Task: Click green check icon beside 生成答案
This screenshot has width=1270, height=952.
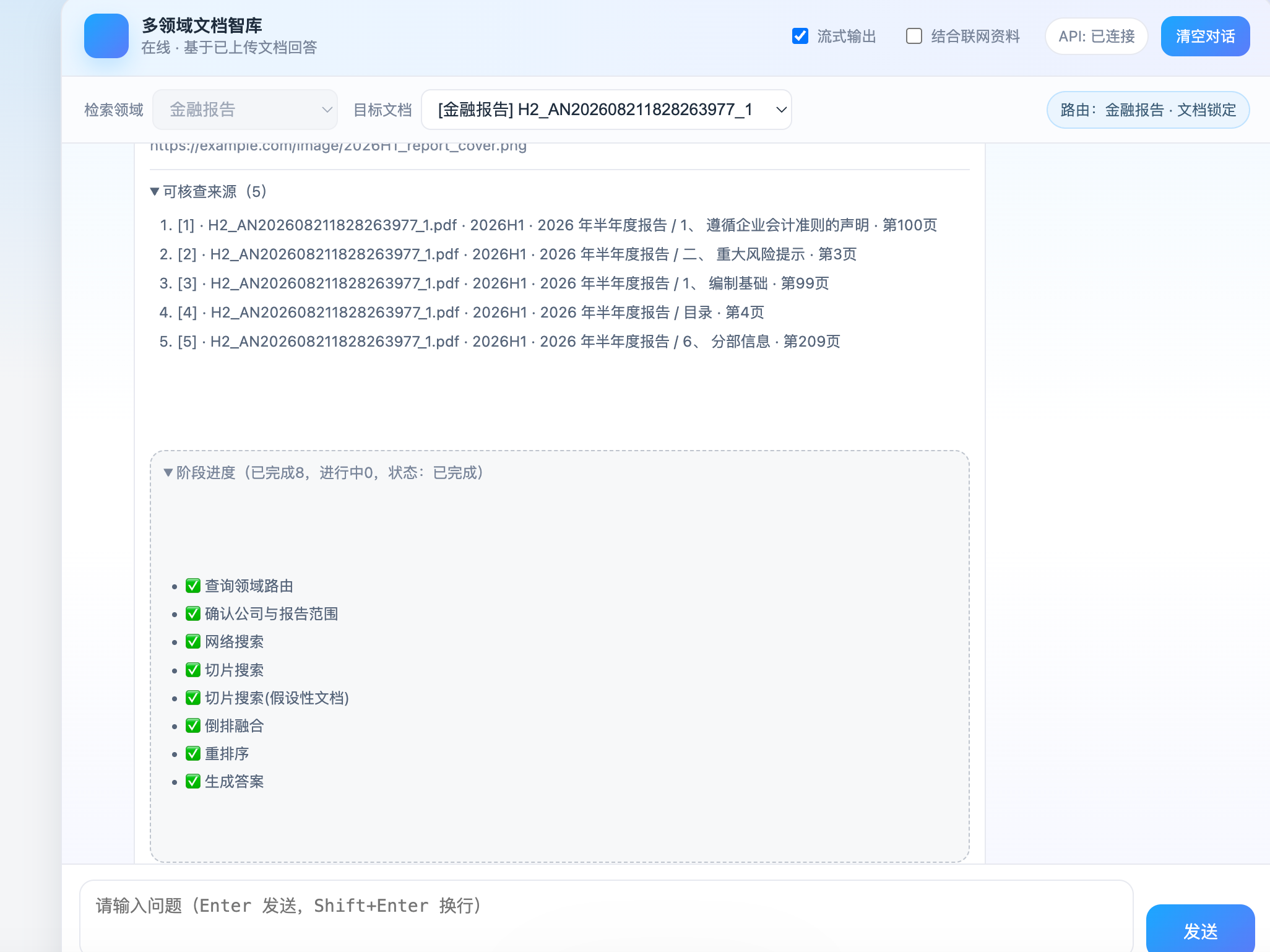Action: coord(193,781)
